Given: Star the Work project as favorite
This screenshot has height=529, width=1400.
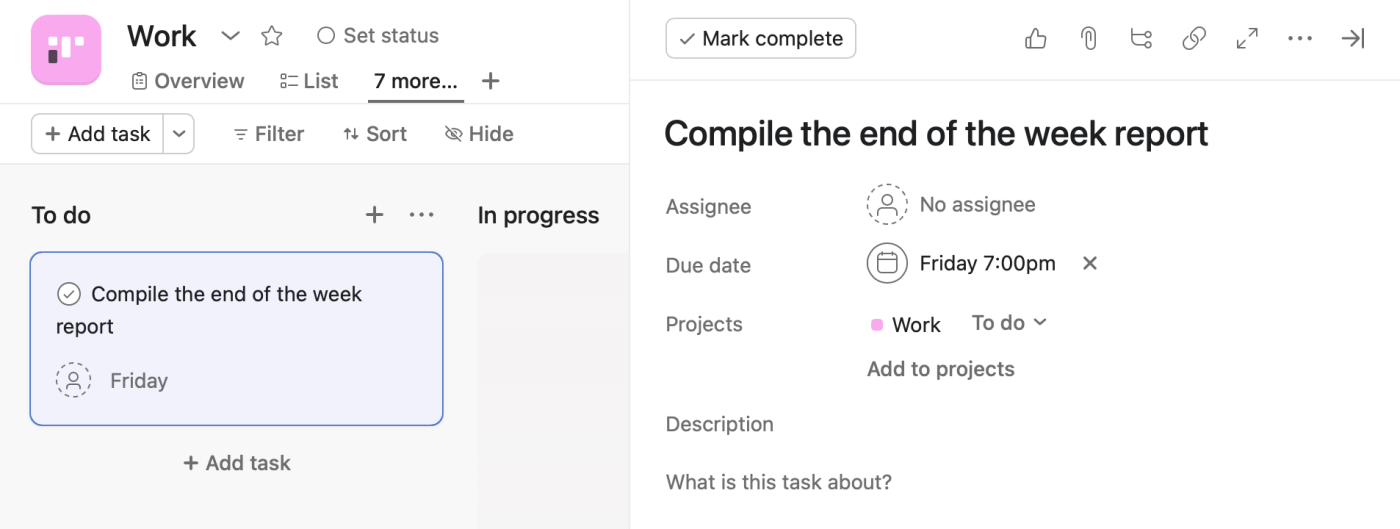Looking at the screenshot, I should point(272,36).
